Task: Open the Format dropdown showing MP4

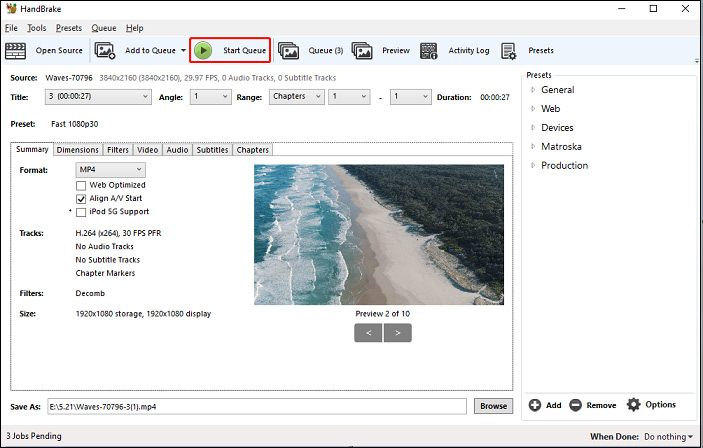Action: pyautogui.click(x=110, y=170)
